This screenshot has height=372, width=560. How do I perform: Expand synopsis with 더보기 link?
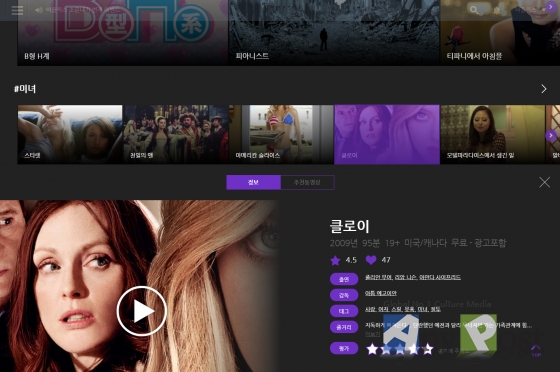(x=372, y=334)
